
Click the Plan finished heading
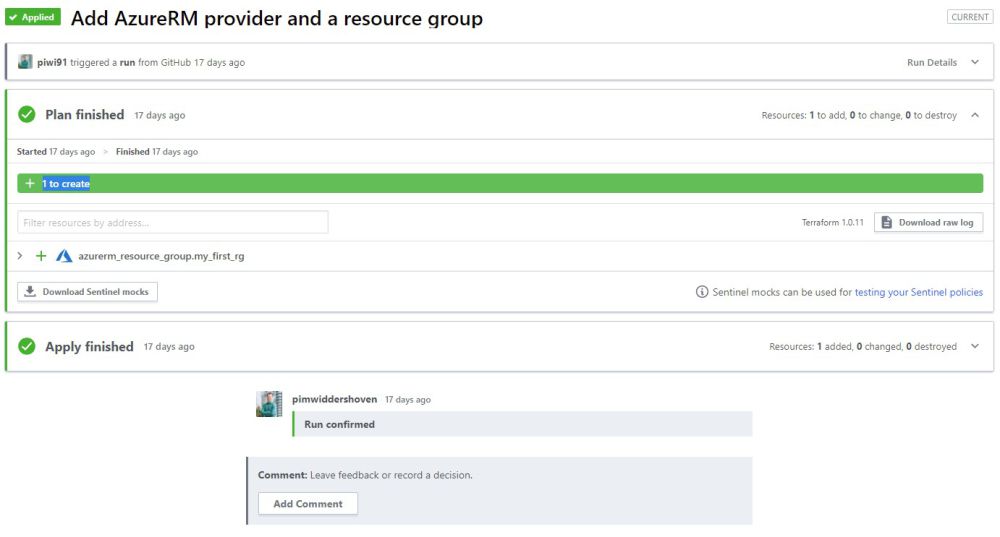point(85,115)
